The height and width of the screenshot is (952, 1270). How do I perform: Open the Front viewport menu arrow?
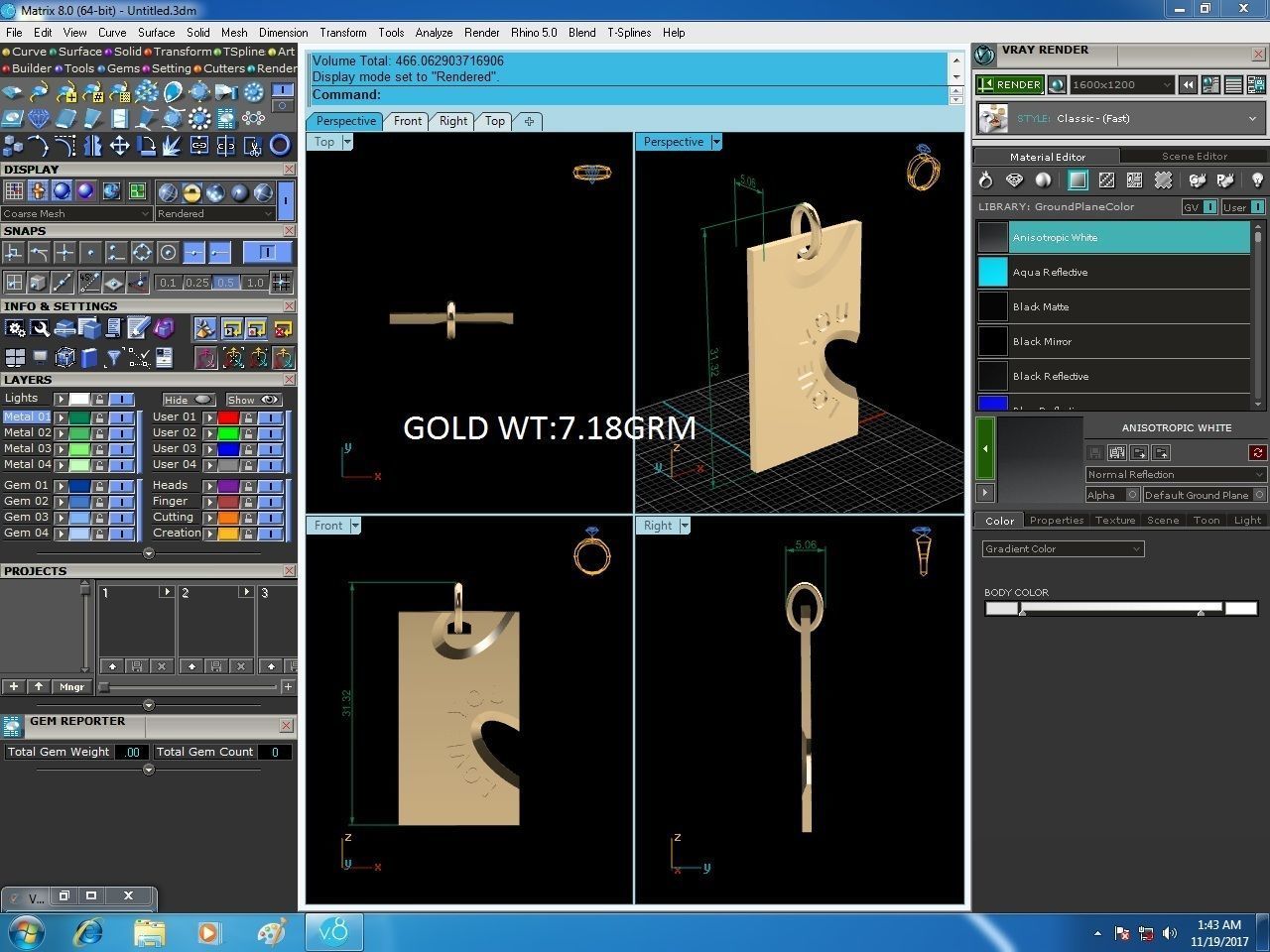(355, 526)
